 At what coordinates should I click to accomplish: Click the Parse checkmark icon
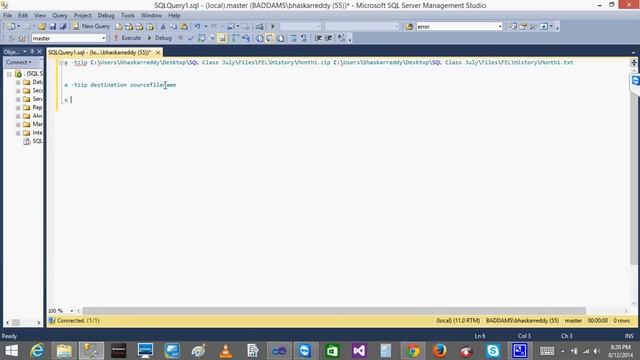[x=191, y=38]
